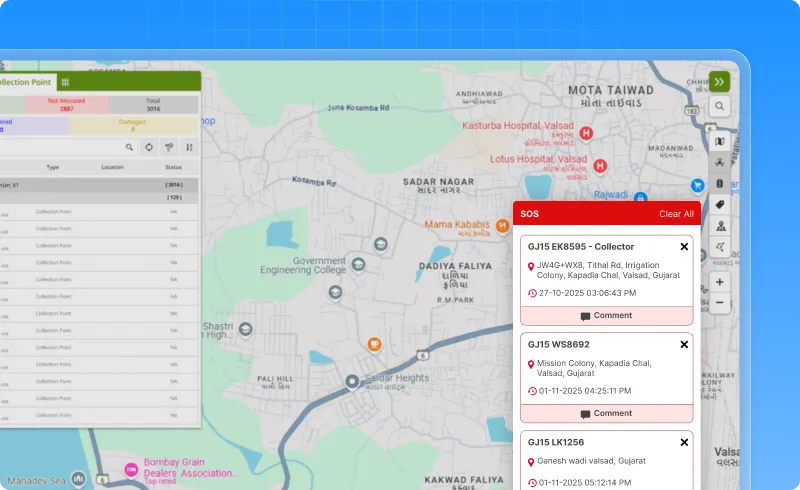Screen dimensions: 800x490
Task: Click Clear All in SOS panel
Action: pyautogui.click(x=676, y=214)
